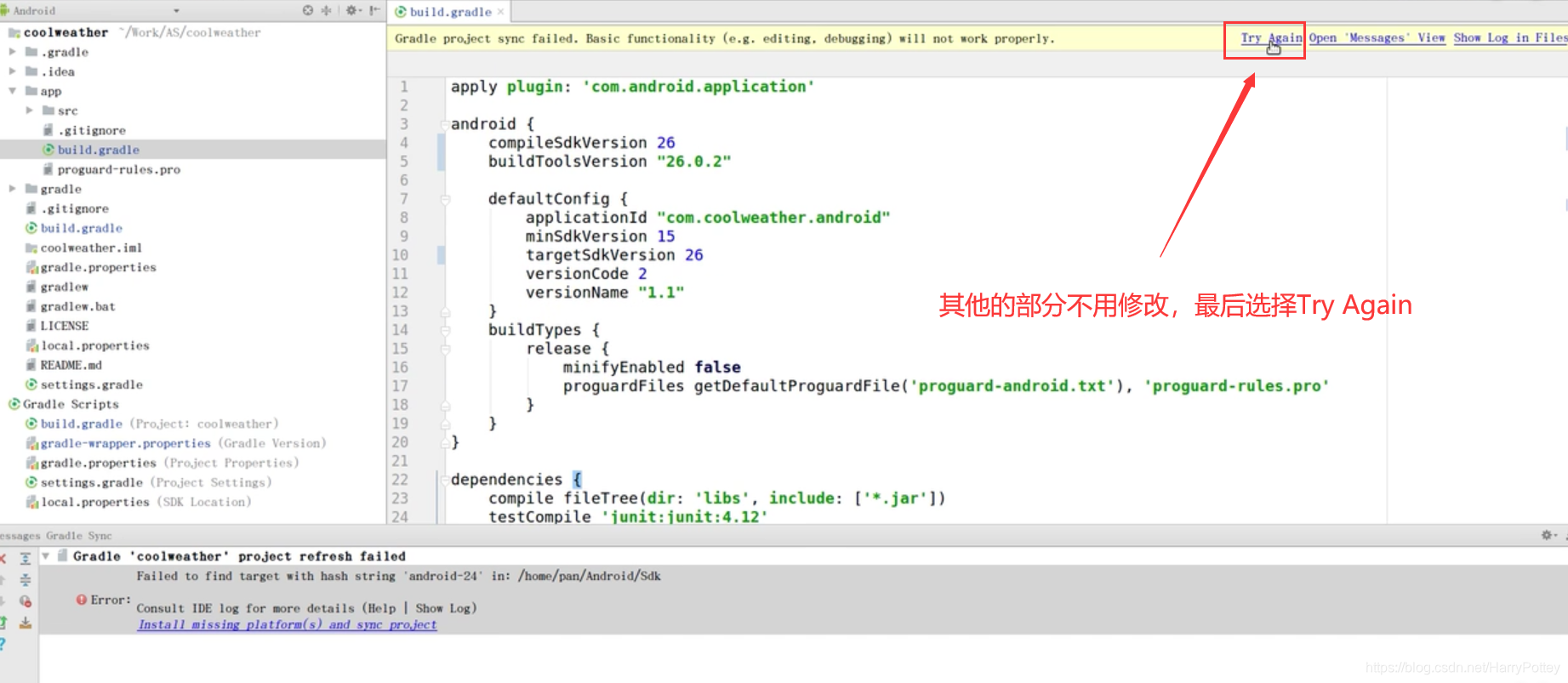Click Show Log in Files link

tap(1510, 38)
